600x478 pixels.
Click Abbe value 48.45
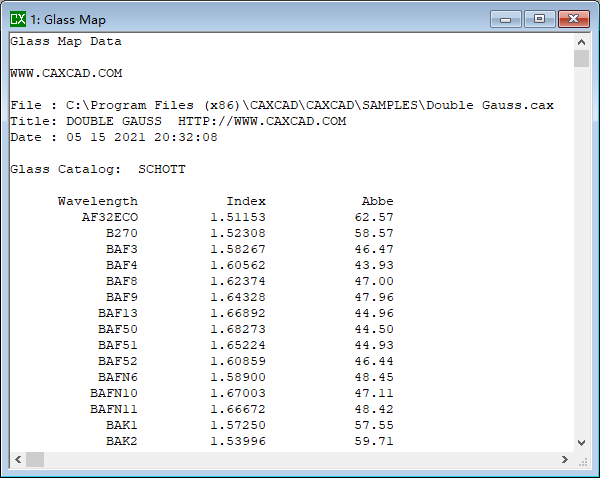(x=374, y=377)
